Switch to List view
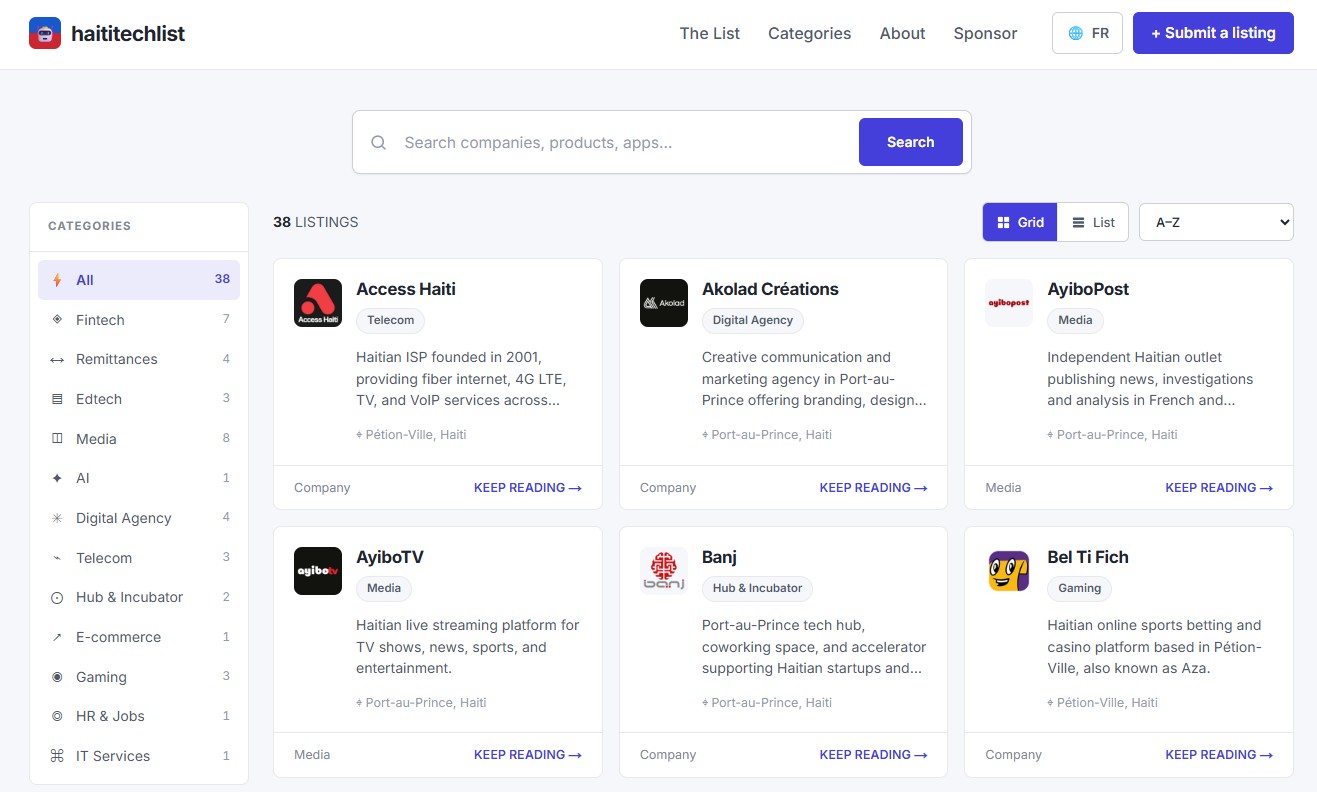This screenshot has height=792, width=1317. click(x=1093, y=222)
